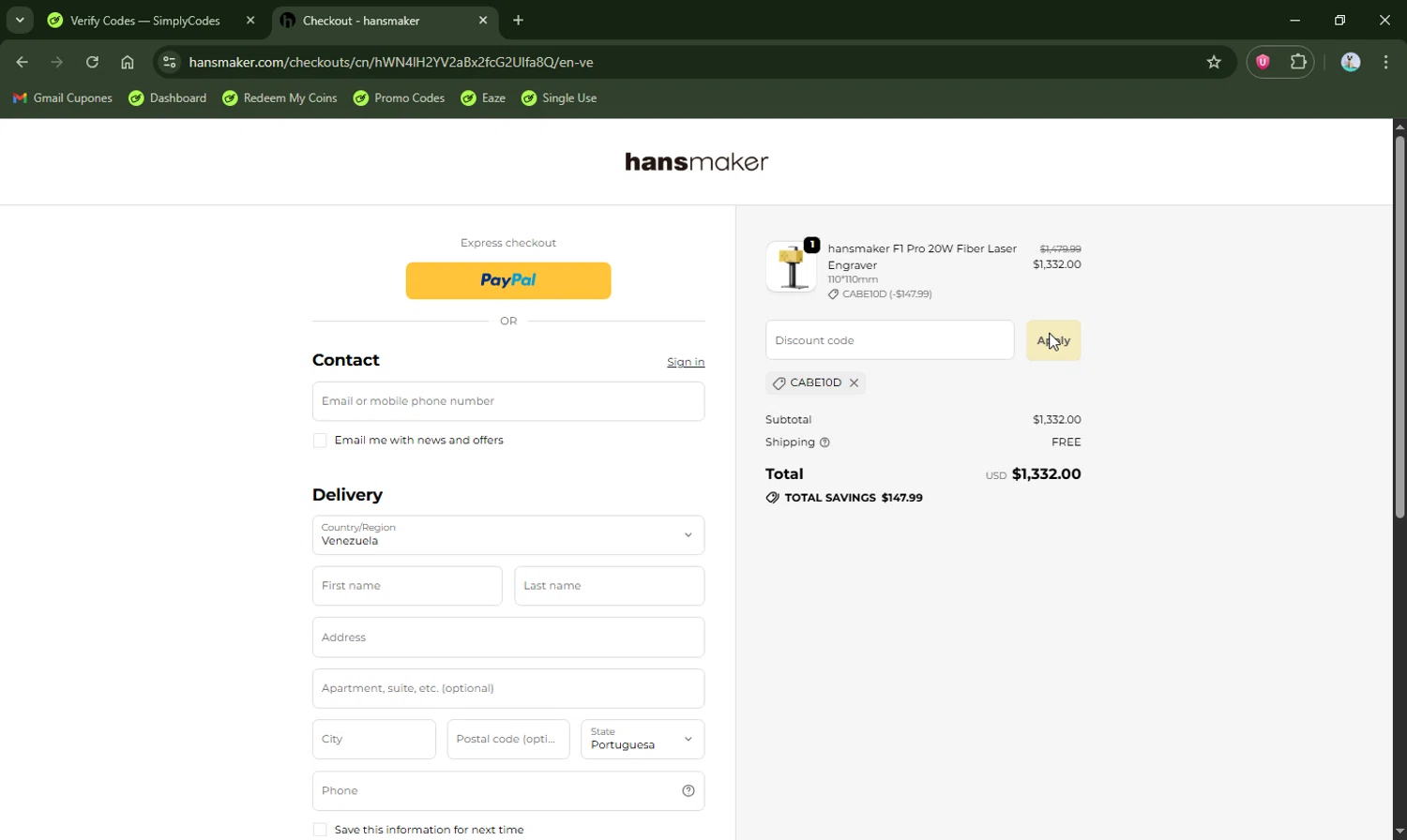This screenshot has height=840, width=1407.
Task: Focus the Discount code field
Action: [890, 340]
